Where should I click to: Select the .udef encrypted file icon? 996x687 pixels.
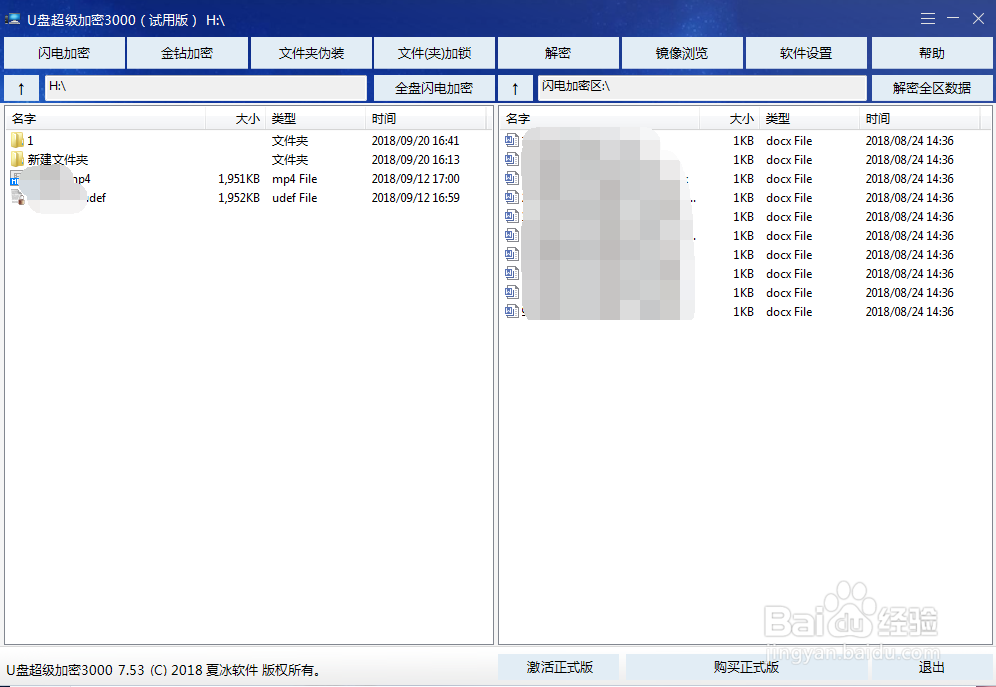tap(17, 197)
